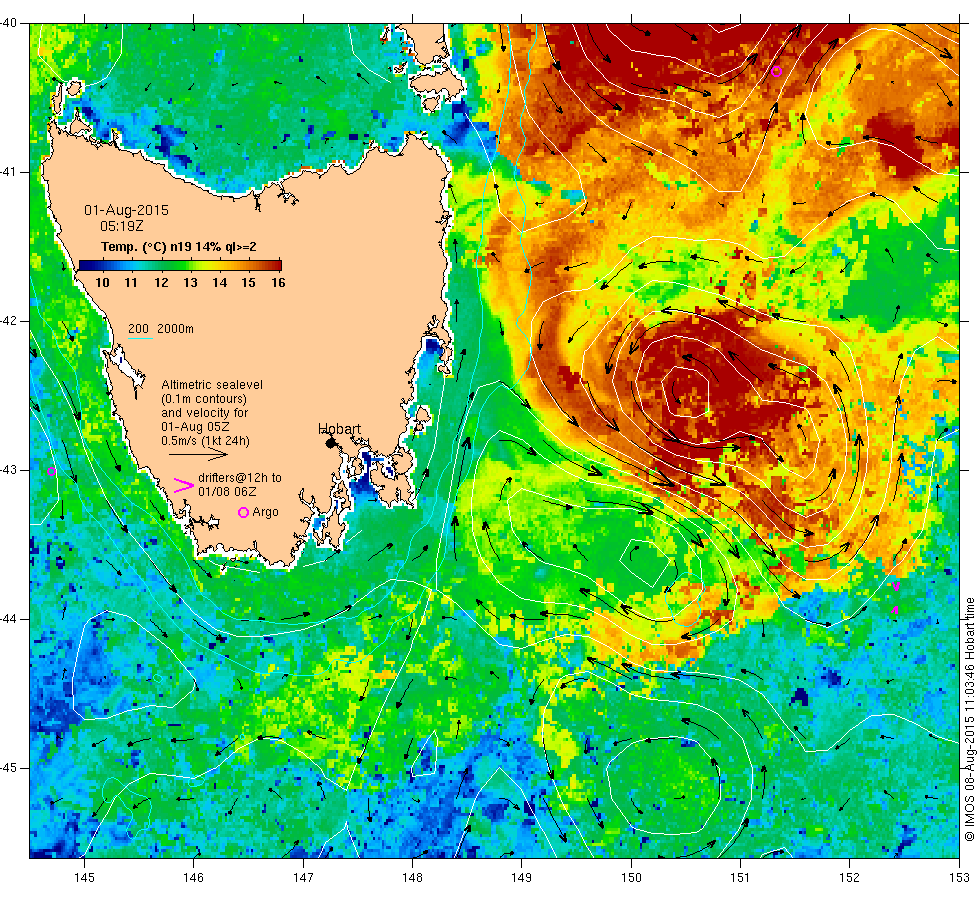Click the magenta drifter arrow legend symbol
The image size is (980, 900).
click(184, 486)
